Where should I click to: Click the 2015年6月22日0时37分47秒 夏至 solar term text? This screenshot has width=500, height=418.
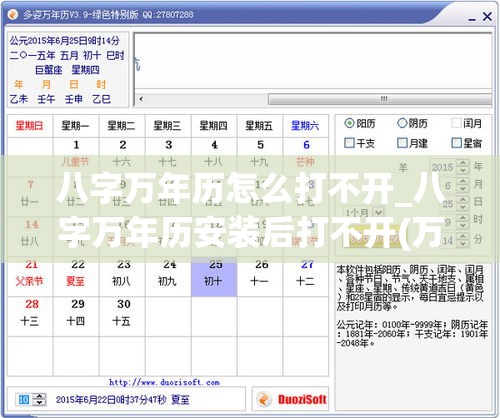[122, 399]
